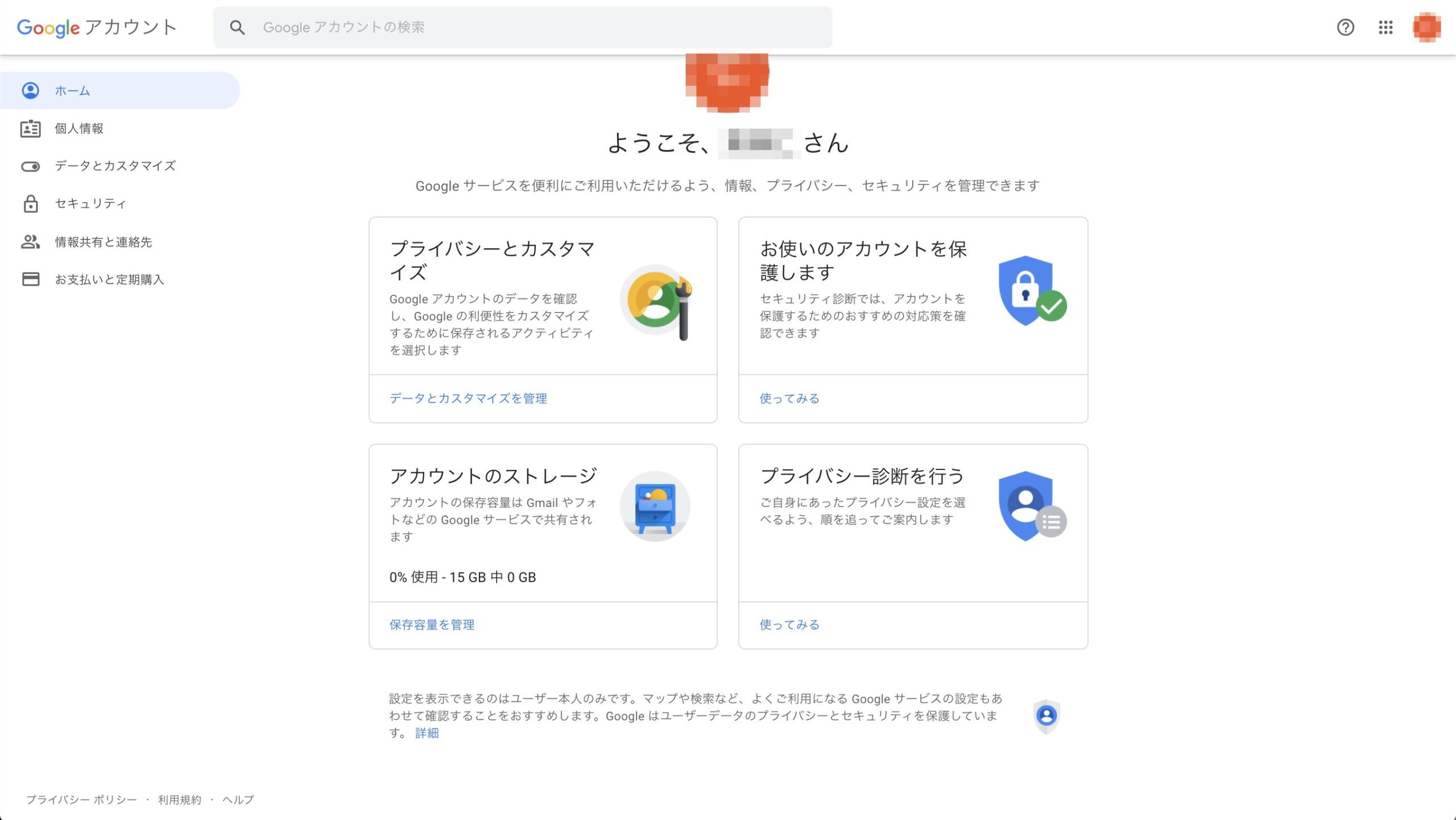1456x820 pixels.
Task: Click the privacy customization wrench illustration
Action: pos(656,302)
